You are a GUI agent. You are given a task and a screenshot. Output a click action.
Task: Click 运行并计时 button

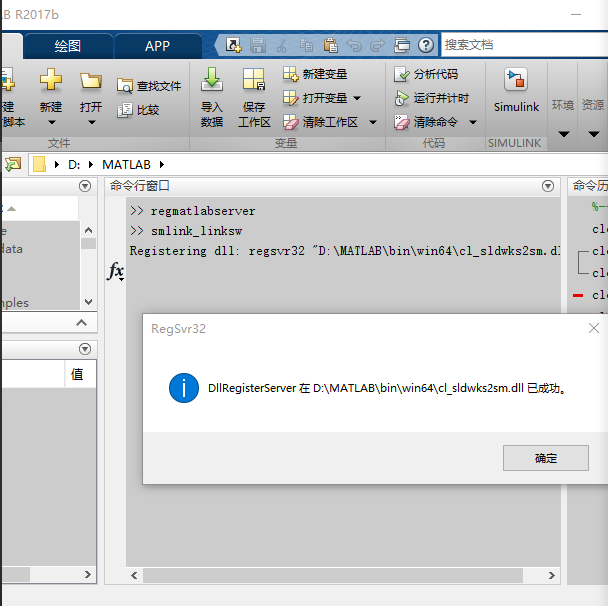pyautogui.click(x=431, y=98)
